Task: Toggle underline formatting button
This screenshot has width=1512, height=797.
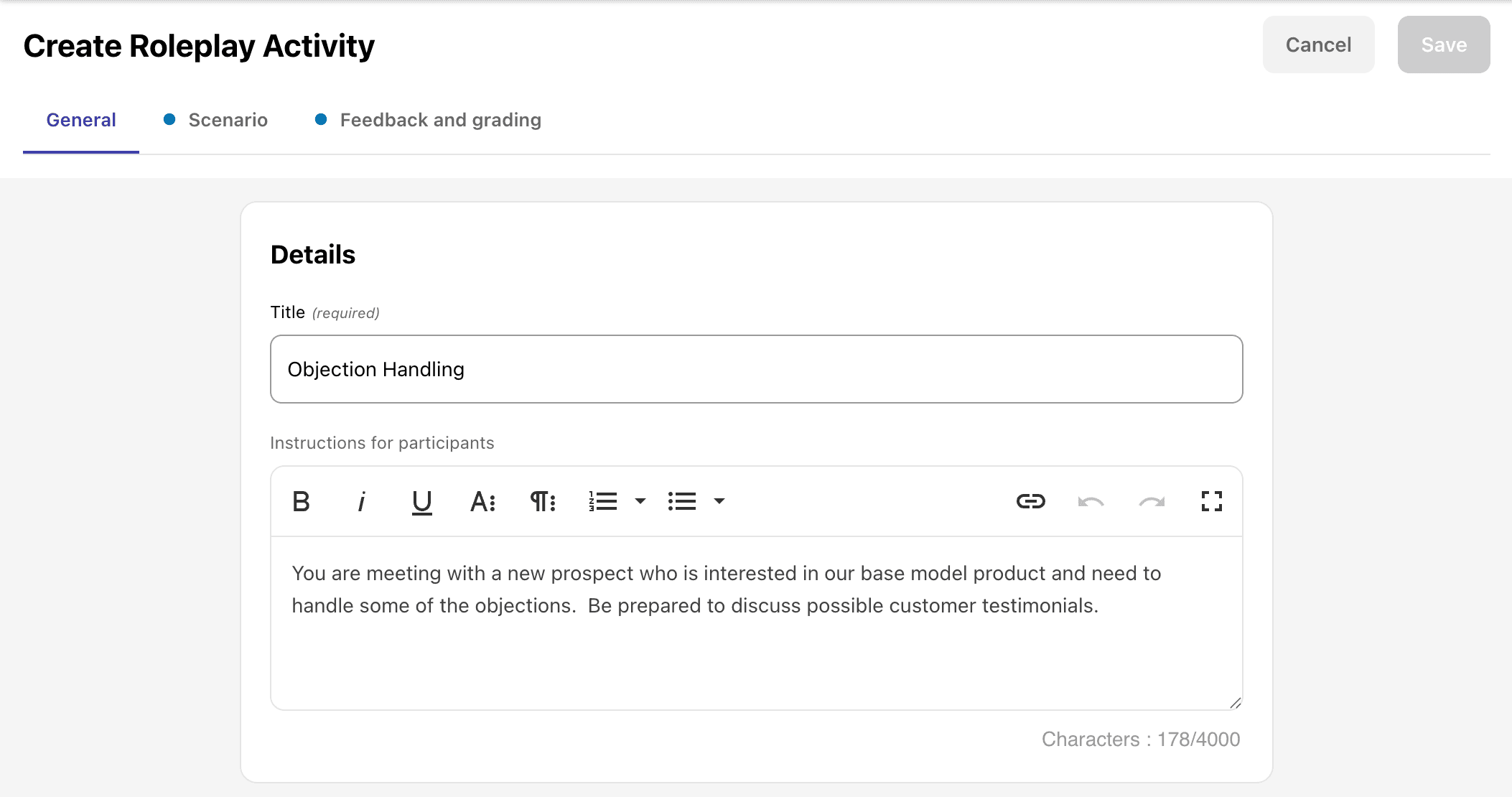Action: coord(422,501)
